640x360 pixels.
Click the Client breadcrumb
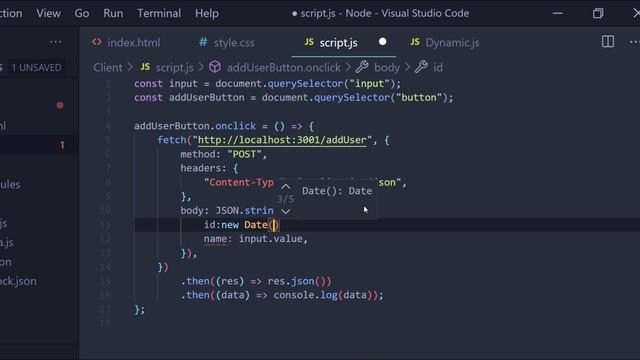pos(107,67)
